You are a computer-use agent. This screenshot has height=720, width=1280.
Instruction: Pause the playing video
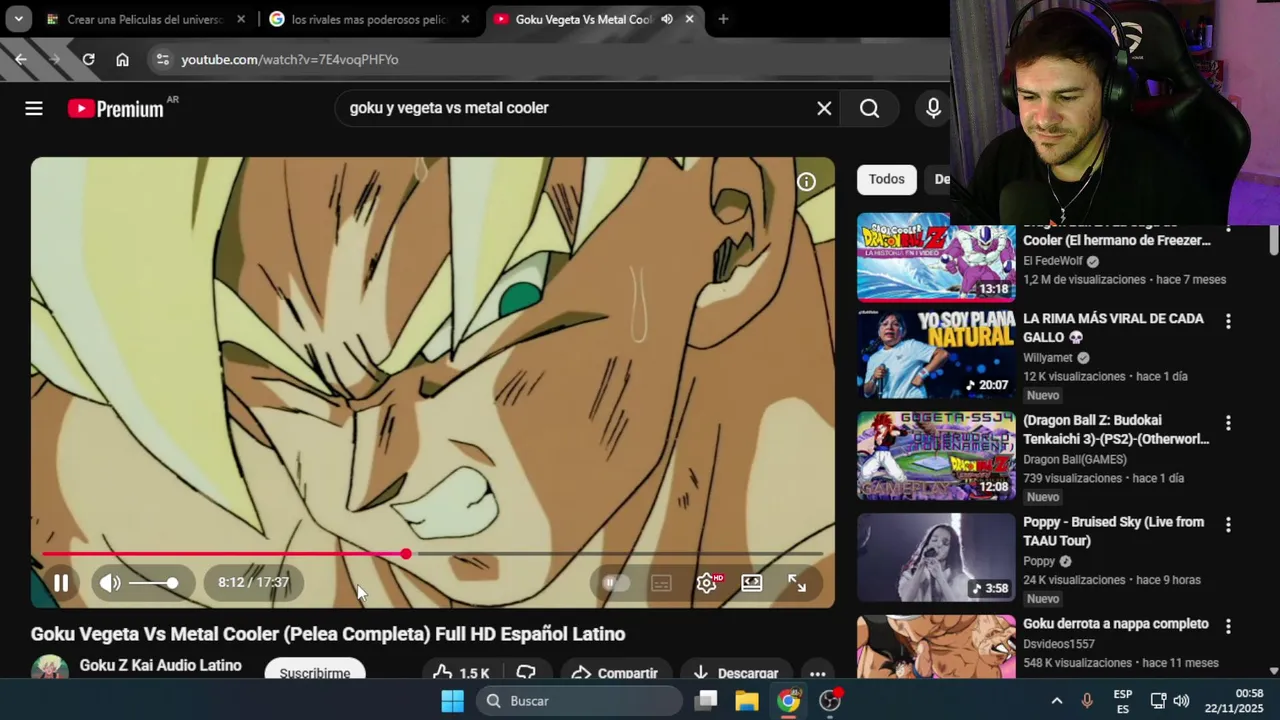pyautogui.click(x=61, y=583)
